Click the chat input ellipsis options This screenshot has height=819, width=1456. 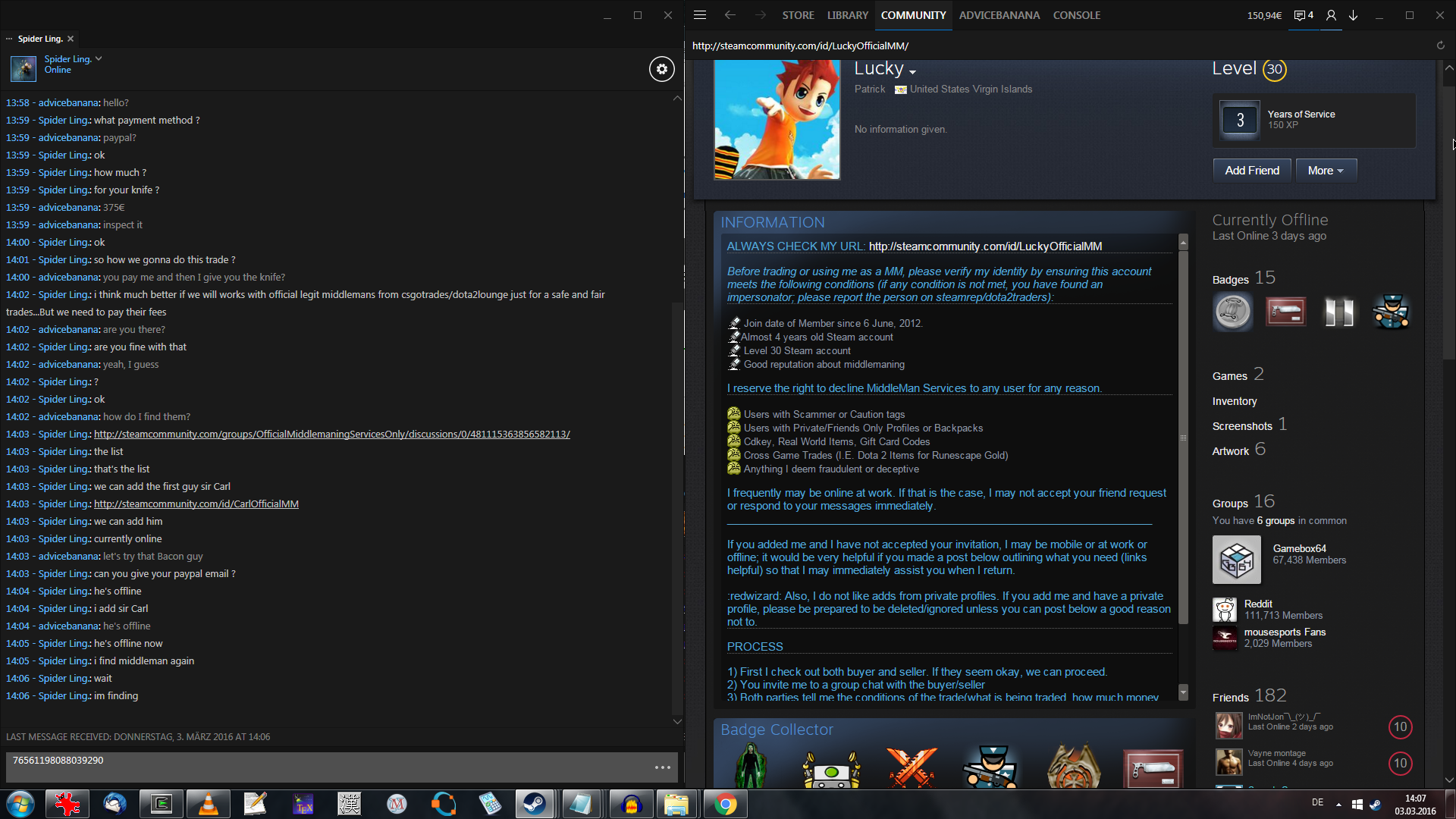click(662, 767)
